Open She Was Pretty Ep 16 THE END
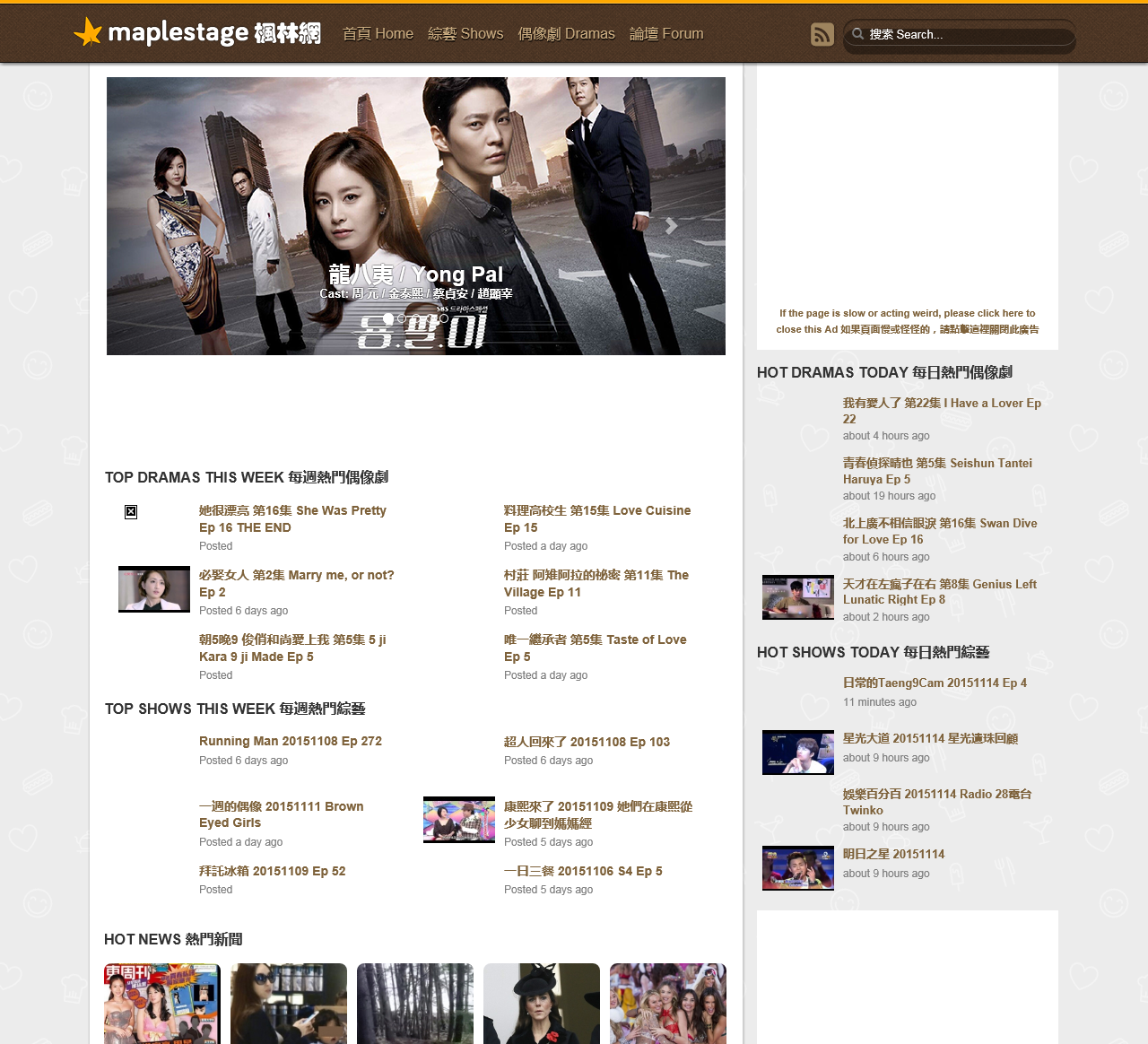 [292, 519]
